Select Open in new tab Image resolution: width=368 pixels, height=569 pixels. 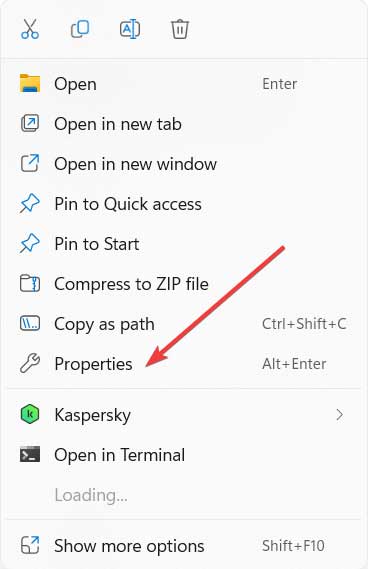184,124
